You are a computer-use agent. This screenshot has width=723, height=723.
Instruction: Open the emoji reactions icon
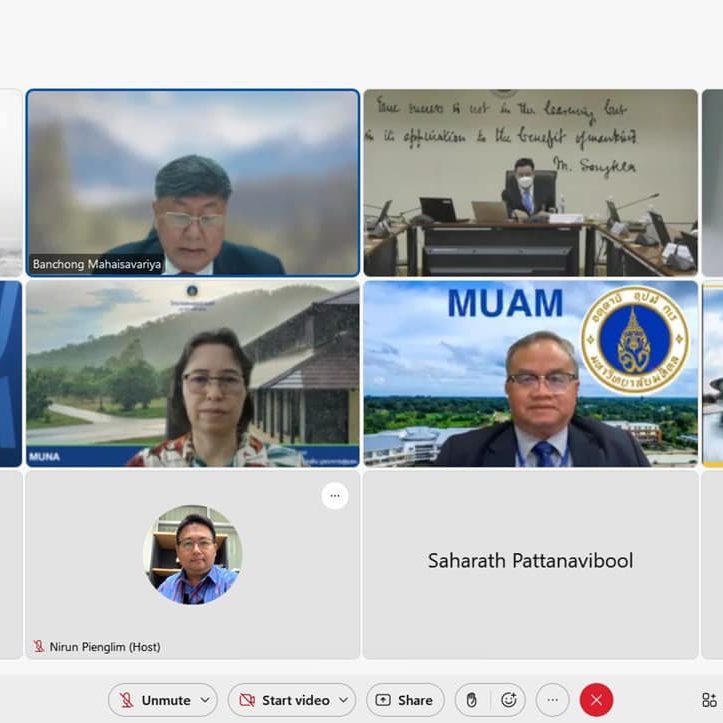point(508,700)
